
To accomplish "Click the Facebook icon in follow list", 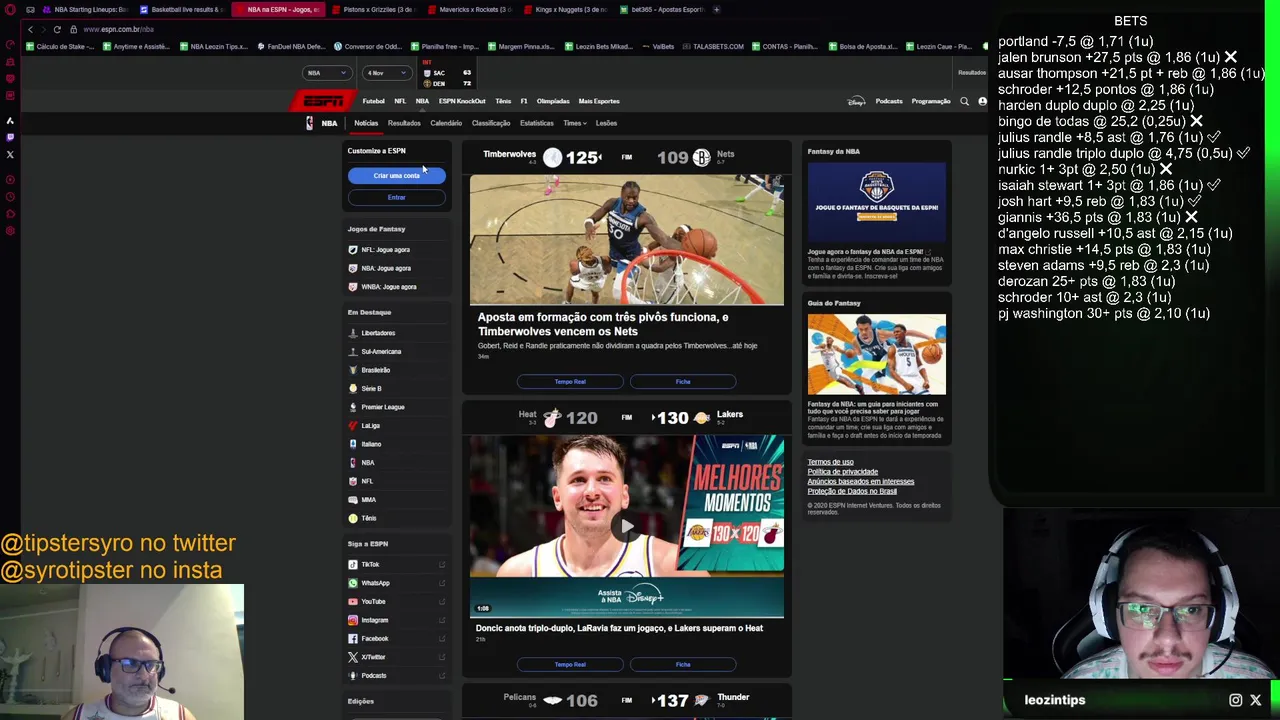I will coord(353,639).
